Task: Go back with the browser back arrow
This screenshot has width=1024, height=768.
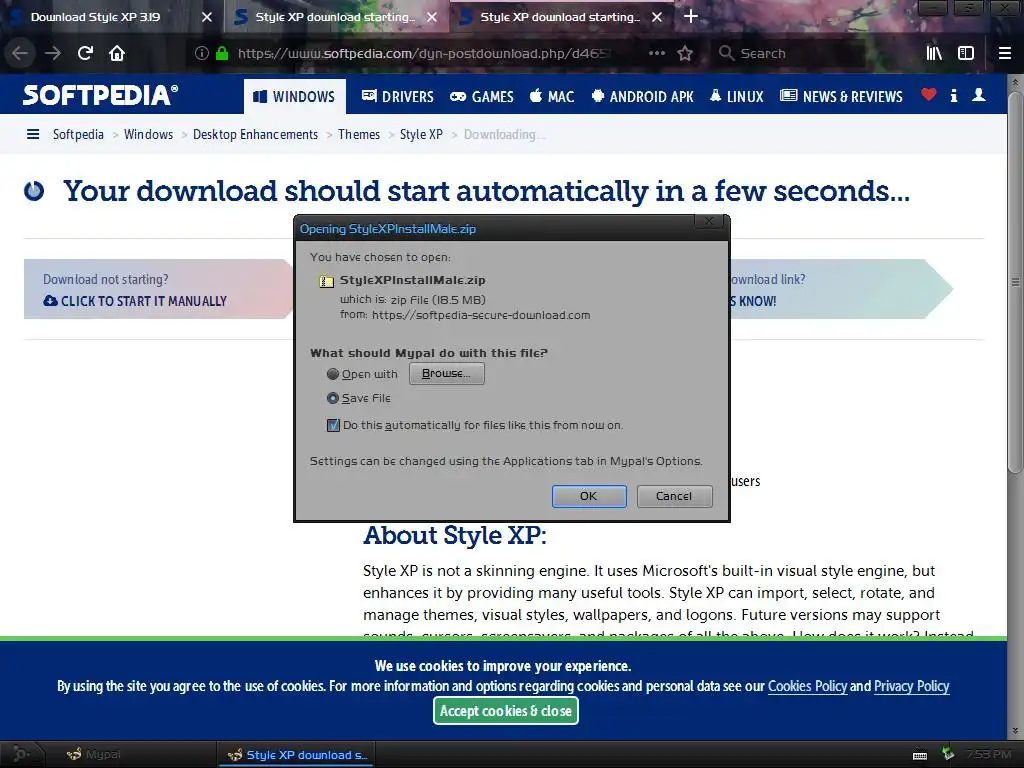Action: pos(20,53)
